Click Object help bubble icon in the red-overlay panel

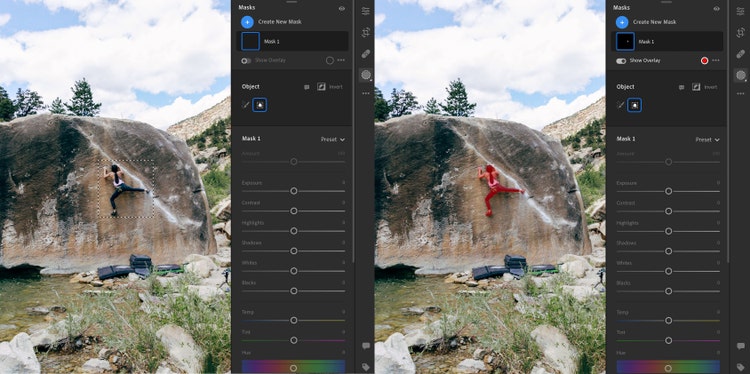click(x=682, y=87)
